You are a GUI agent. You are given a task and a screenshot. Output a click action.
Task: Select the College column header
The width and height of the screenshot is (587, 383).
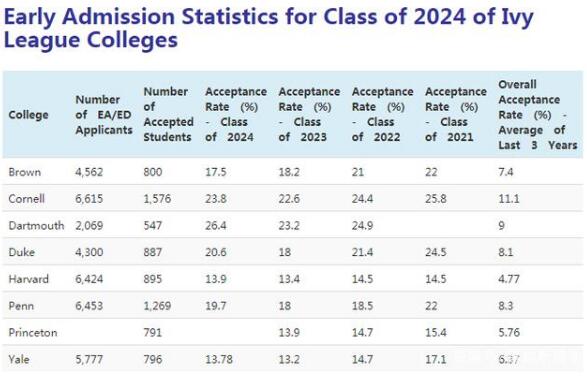point(28,115)
